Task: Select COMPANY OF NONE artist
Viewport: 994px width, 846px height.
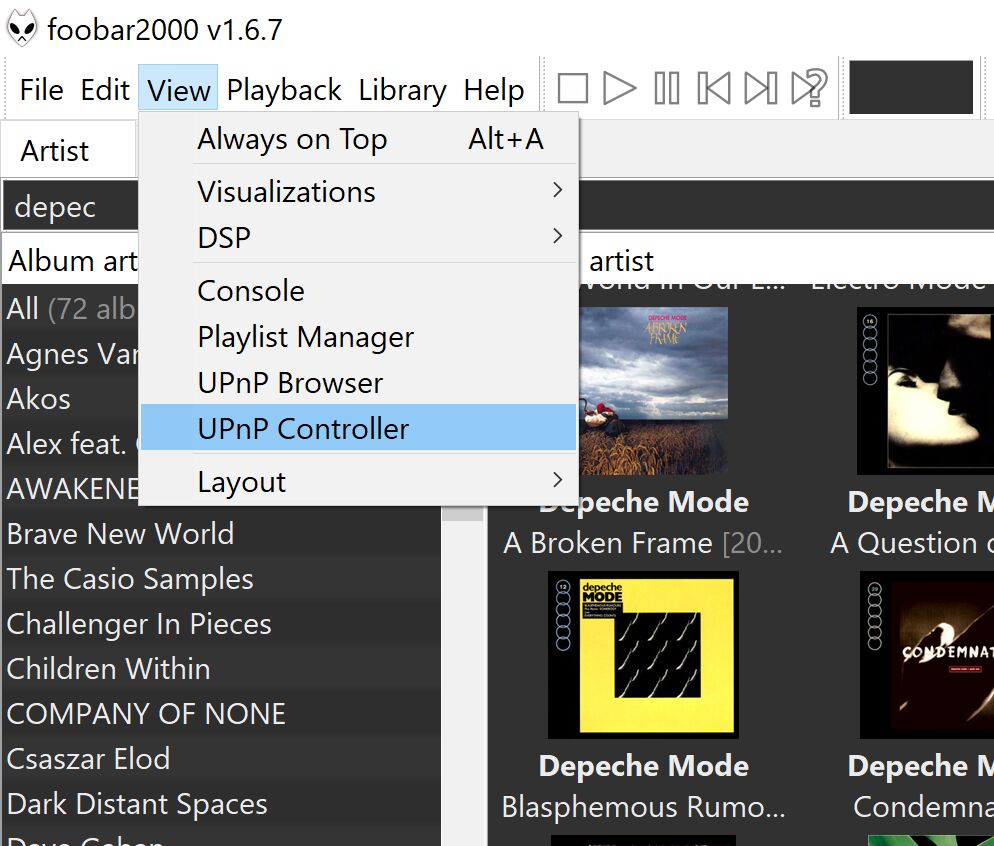Action: tap(222, 714)
